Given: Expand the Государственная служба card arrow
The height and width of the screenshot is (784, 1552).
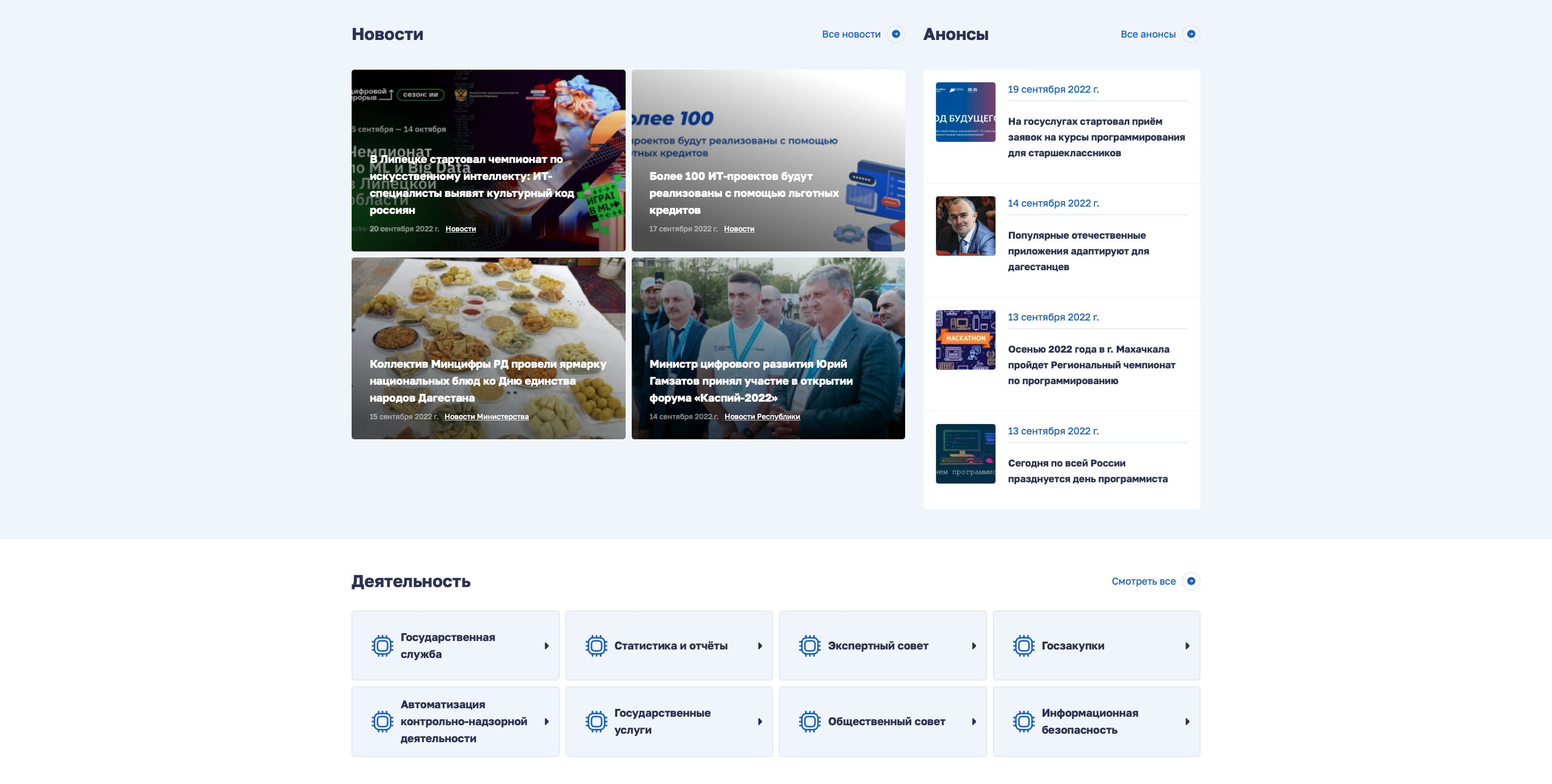Looking at the screenshot, I should pos(547,646).
